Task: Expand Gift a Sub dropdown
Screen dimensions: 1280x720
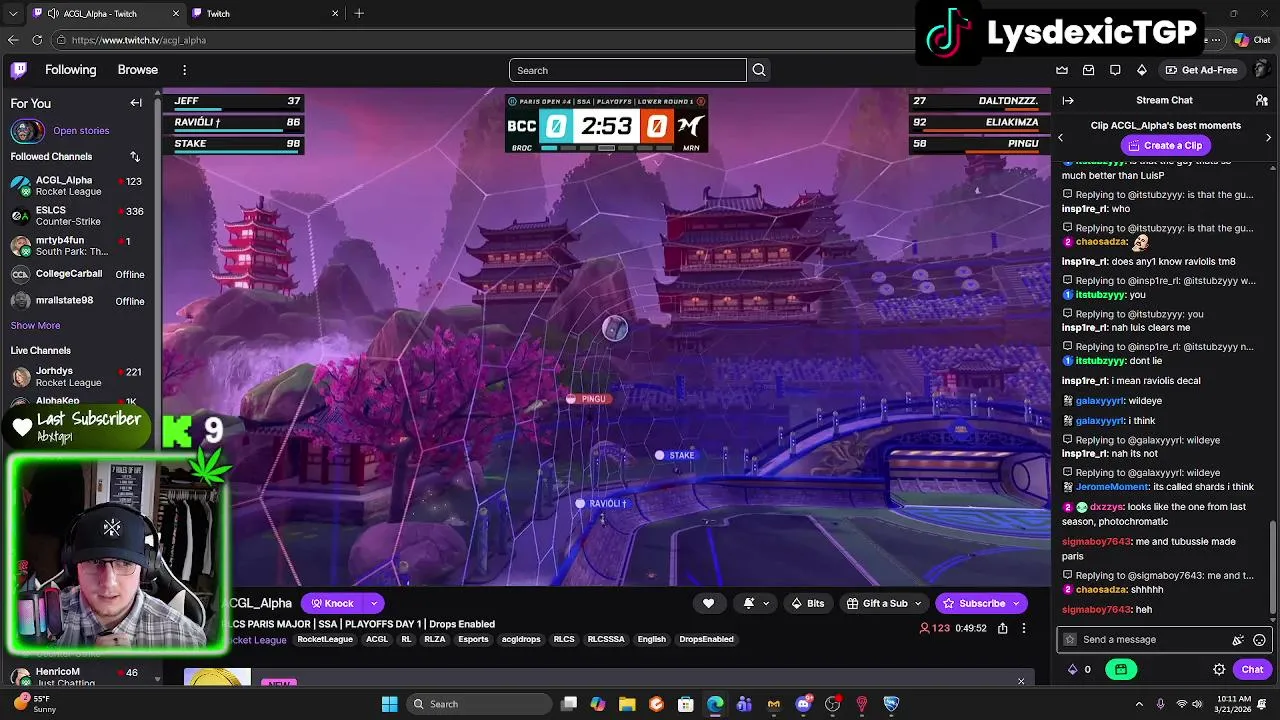Action: [918, 603]
